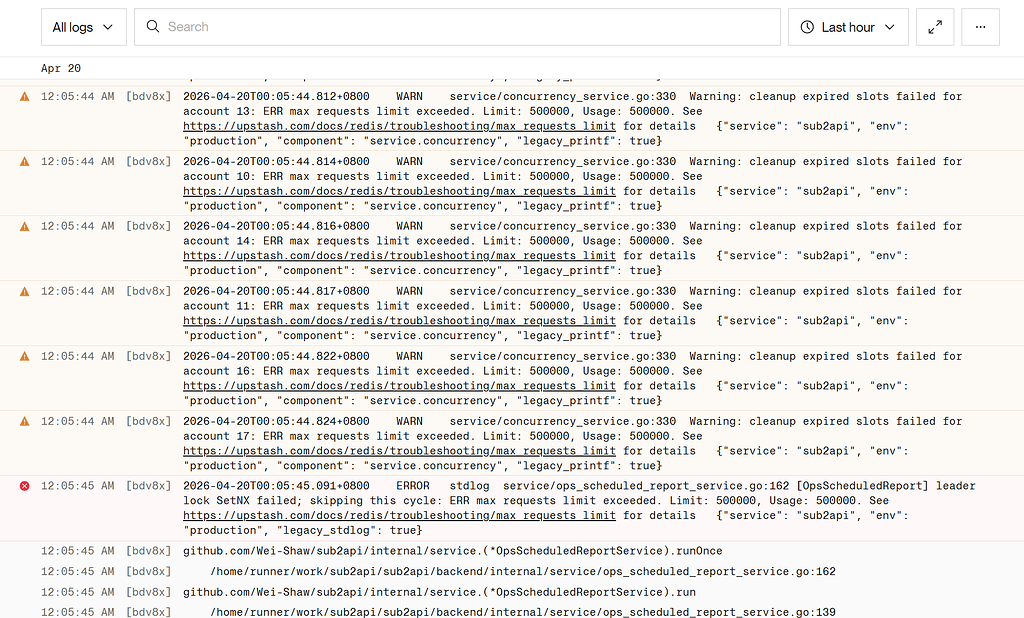Click the timestamp 2026-04-20T00:05:44.814+0800 in the log

(x=276, y=161)
